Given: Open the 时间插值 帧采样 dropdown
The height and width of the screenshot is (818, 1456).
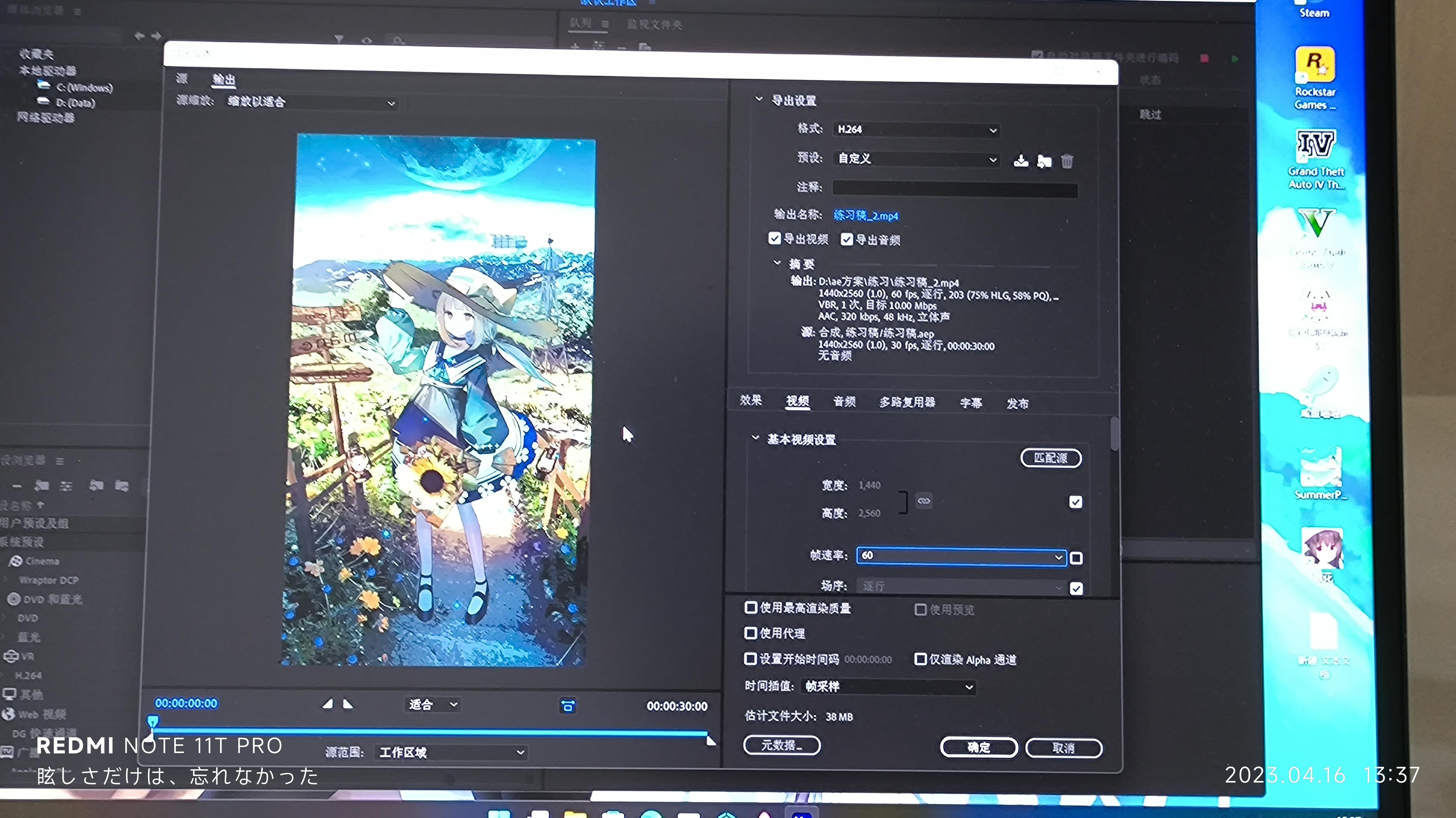Looking at the screenshot, I should pos(888,687).
